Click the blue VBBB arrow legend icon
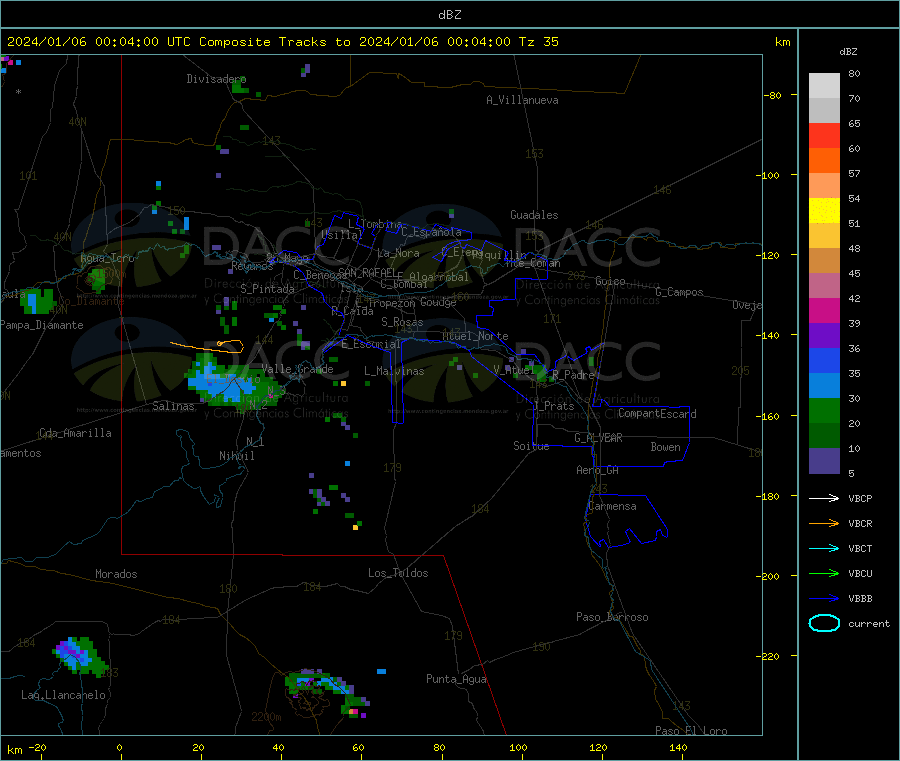This screenshot has width=900, height=761. pos(824,599)
